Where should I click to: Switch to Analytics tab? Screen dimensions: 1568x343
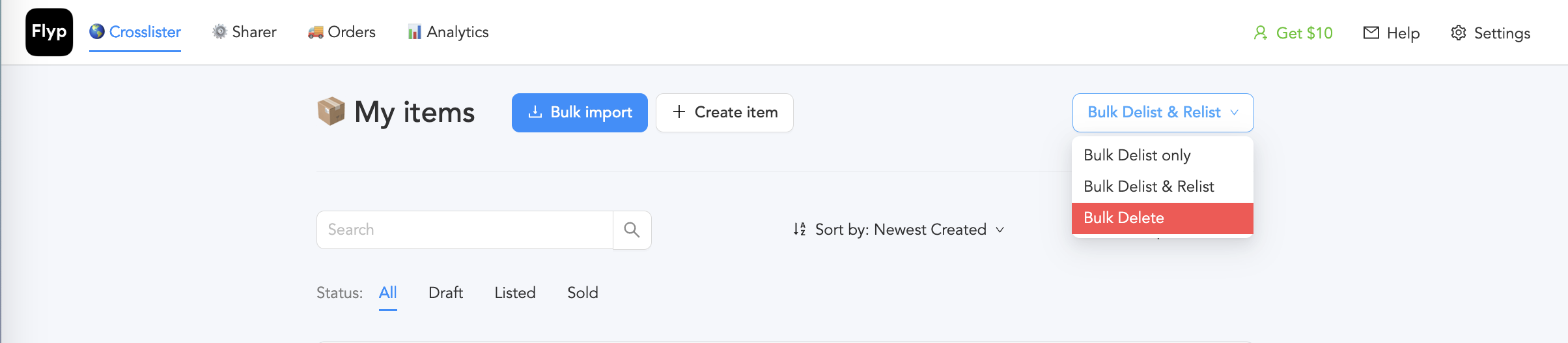448,32
